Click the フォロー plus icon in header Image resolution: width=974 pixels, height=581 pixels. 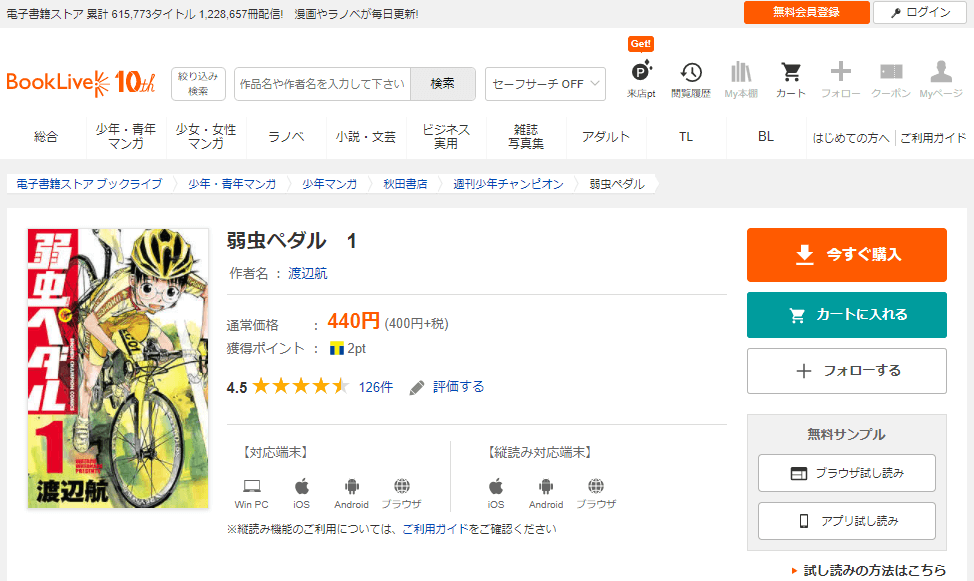840,79
